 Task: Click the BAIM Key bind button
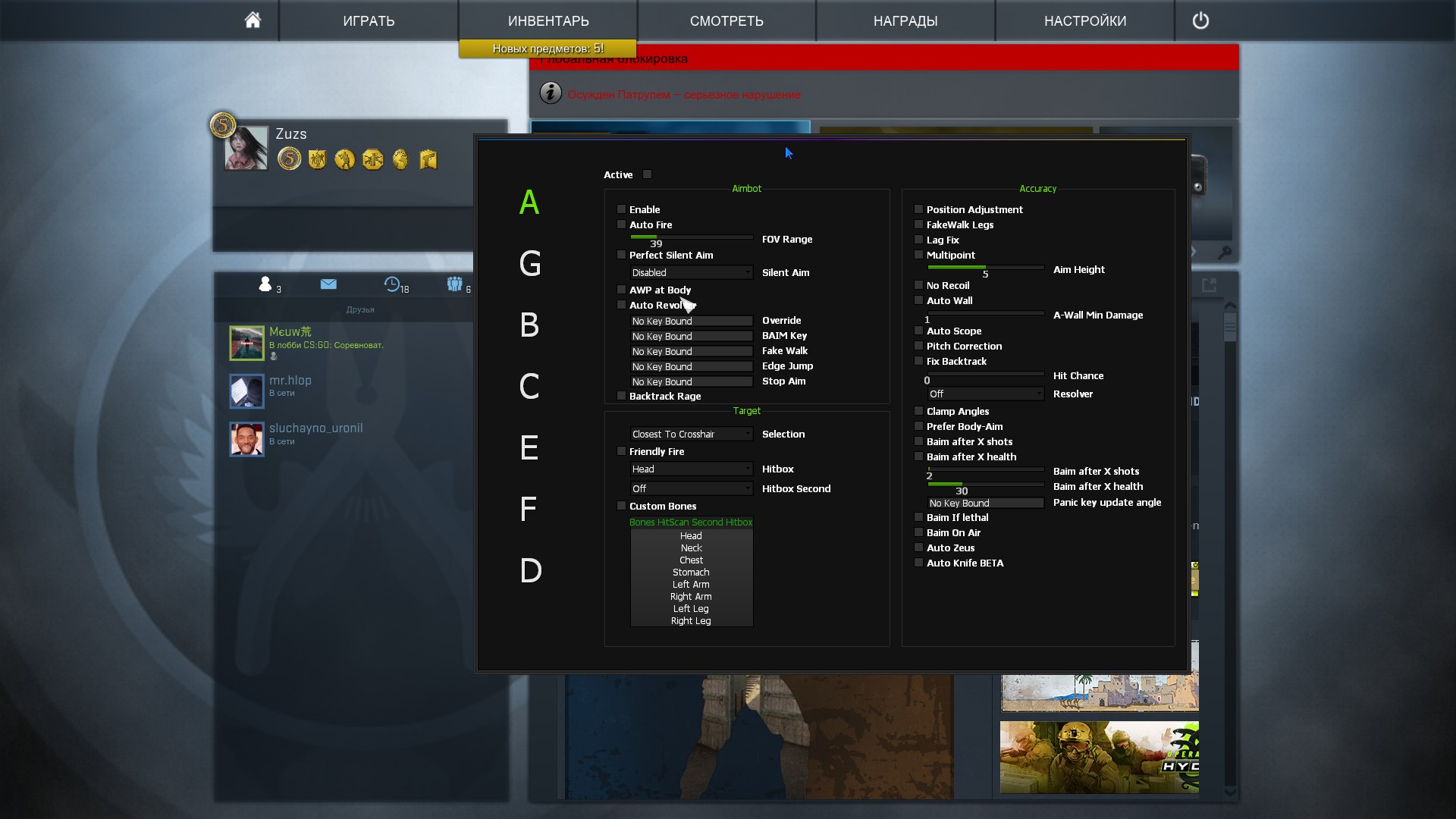coord(691,336)
